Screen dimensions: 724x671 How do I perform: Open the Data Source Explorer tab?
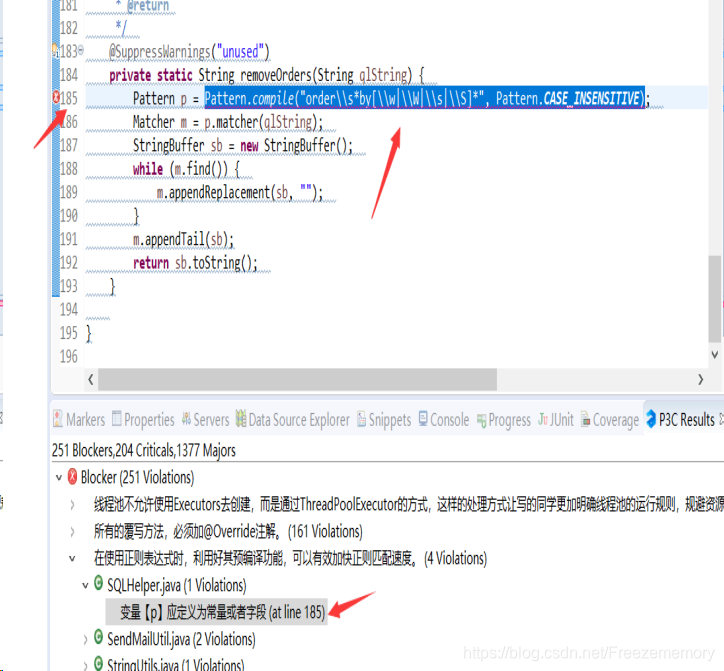pyautogui.click(x=293, y=420)
